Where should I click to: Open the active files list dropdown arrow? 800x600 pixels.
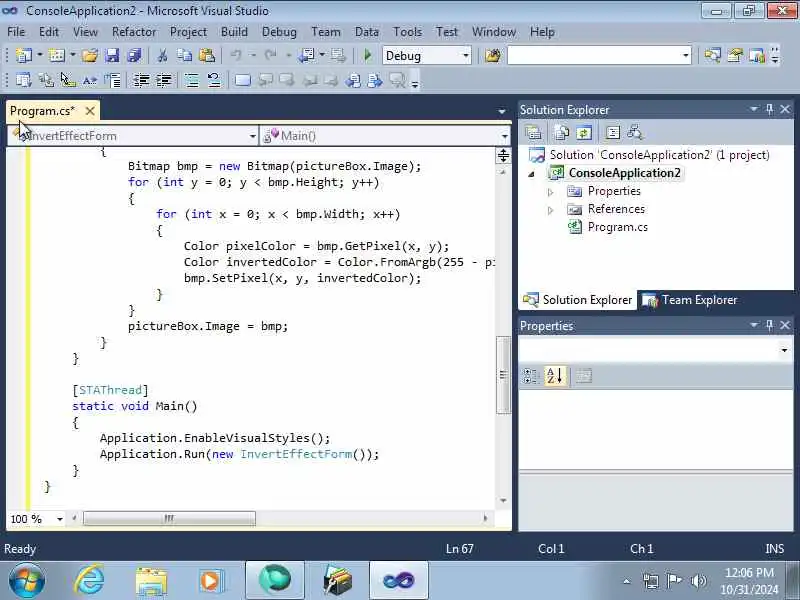502,111
